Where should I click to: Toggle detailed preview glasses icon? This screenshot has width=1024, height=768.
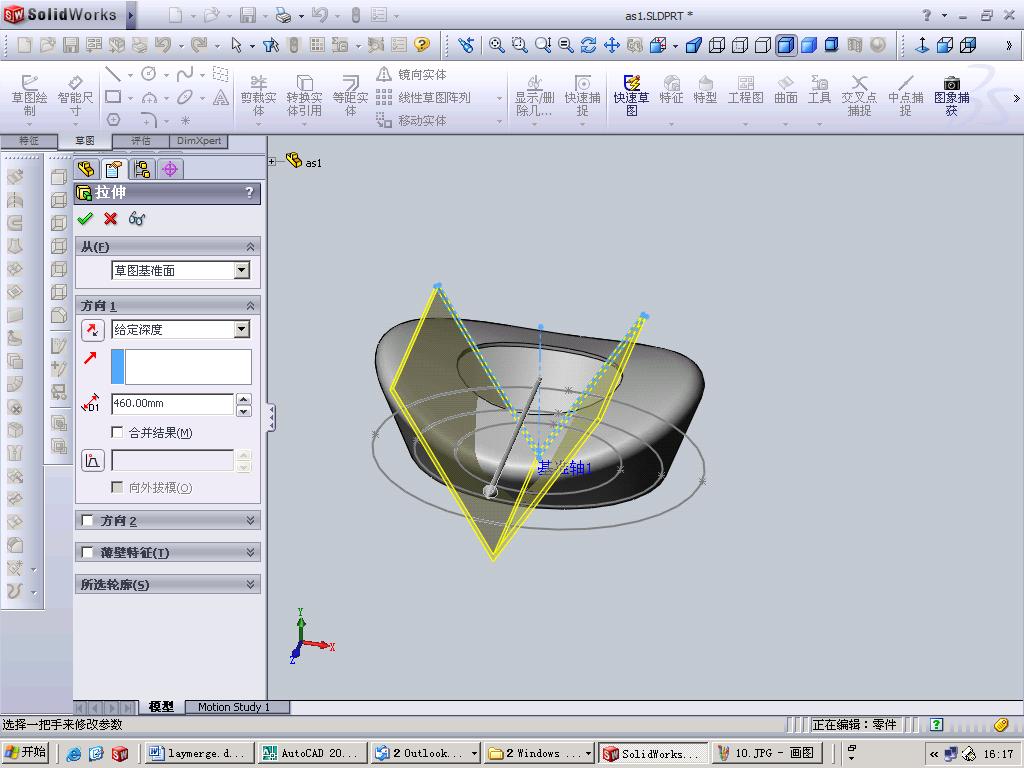(x=136, y=219)
